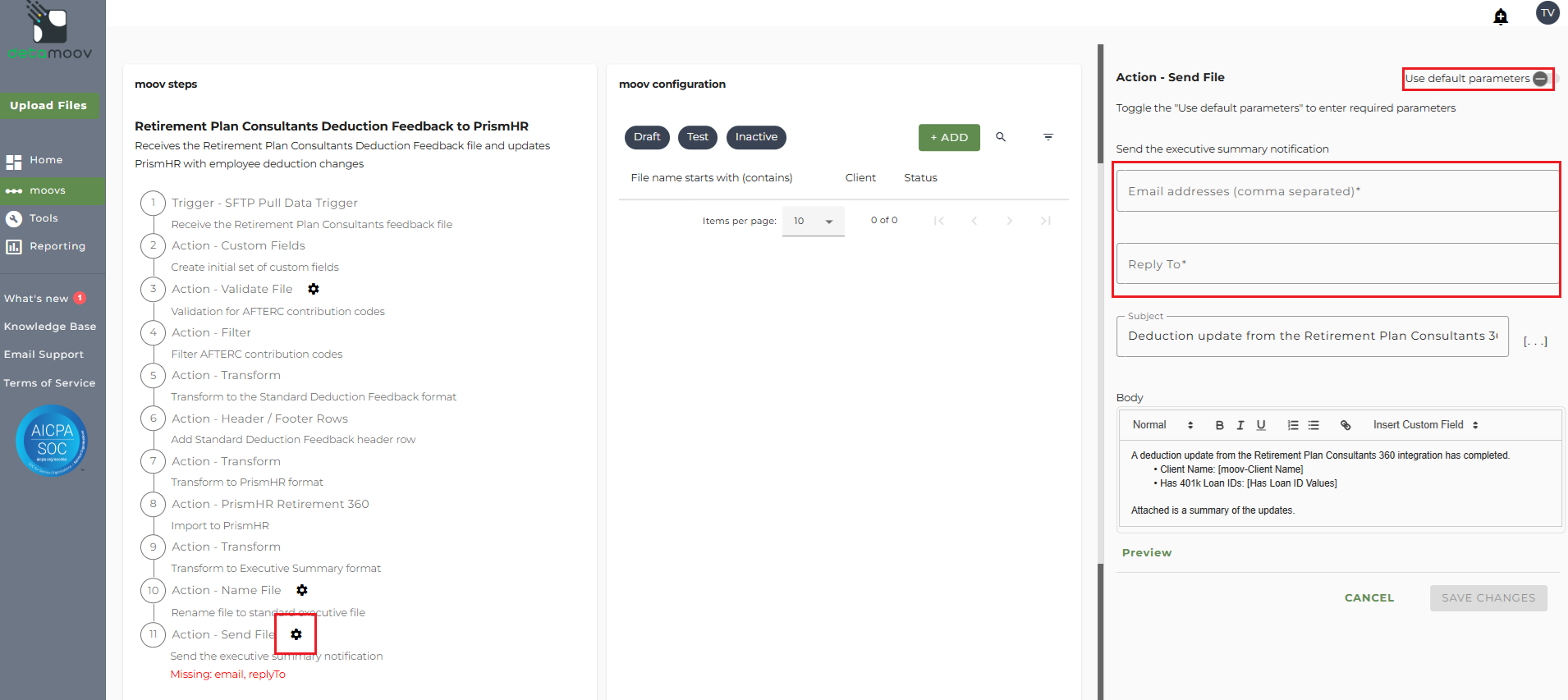
Task: Click CANCEL in the Send File panel
Action: pyautogui.click(x=1369, y=598)
